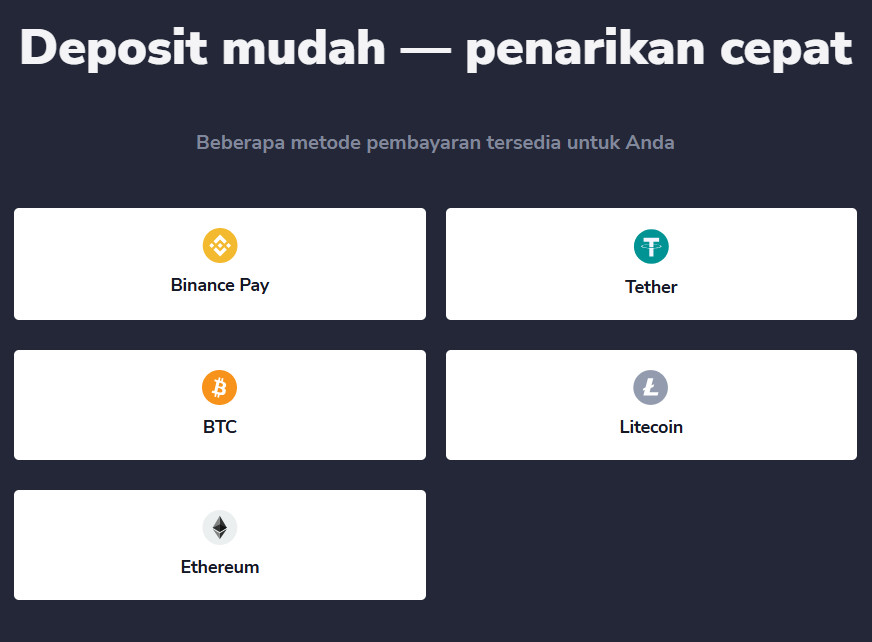
Task: Select the gray Litecoin coin icon
Action: (651, 387)
